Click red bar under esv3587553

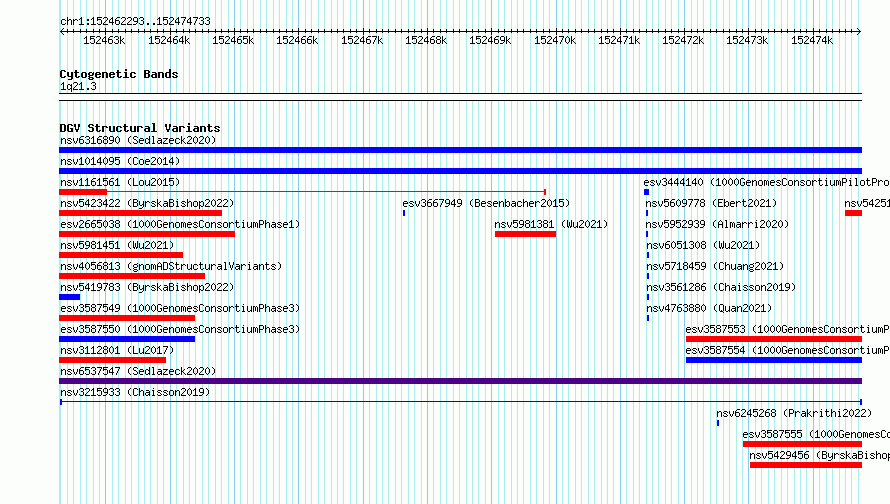click(x=774, y=339)
